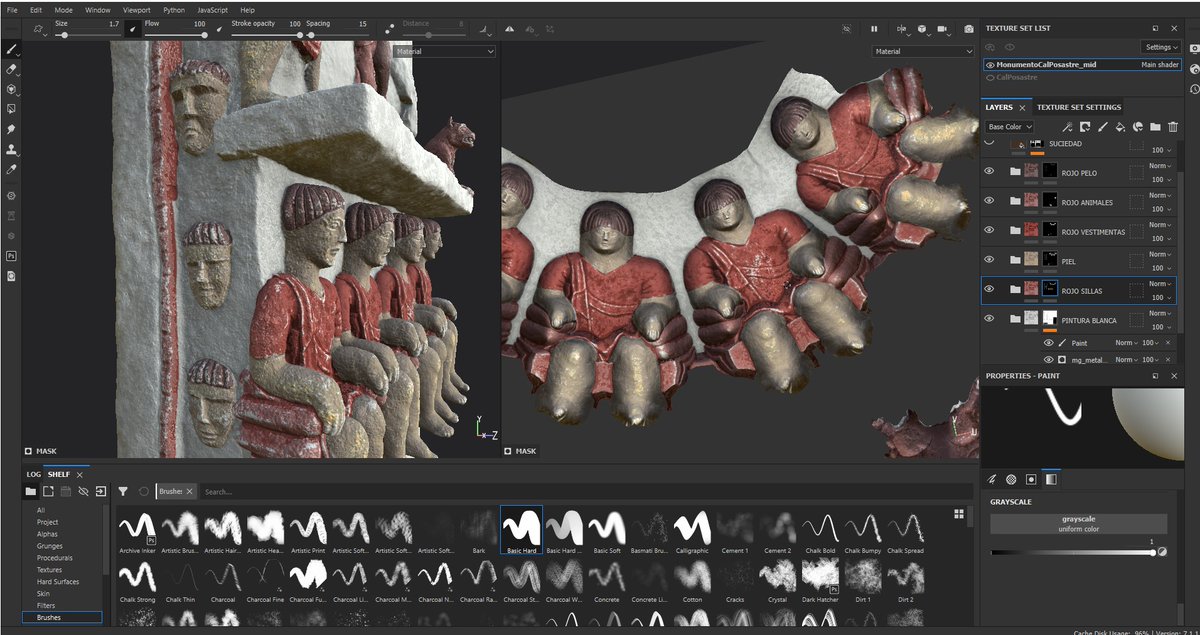Screen dimensions: 1200x635
Task: Select the Eraser tool in left toolbar
Action: 11,69
